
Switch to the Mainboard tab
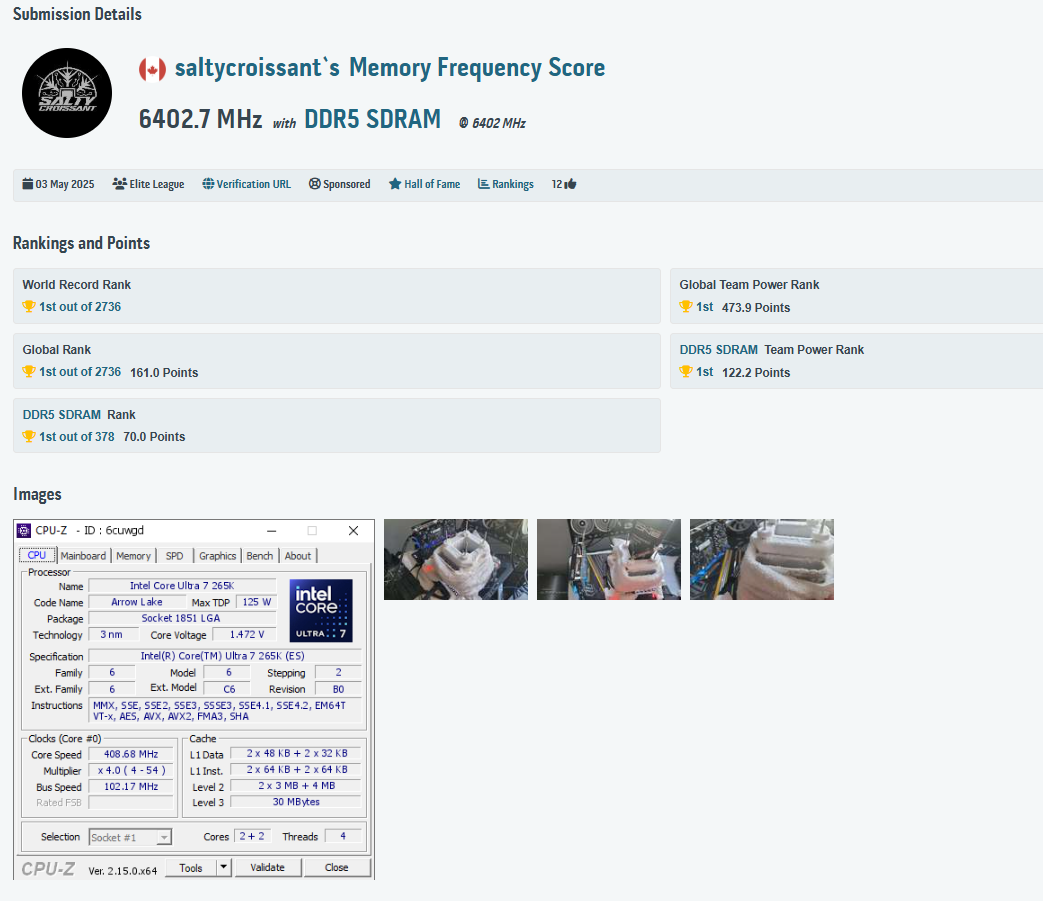coord(83,555)
